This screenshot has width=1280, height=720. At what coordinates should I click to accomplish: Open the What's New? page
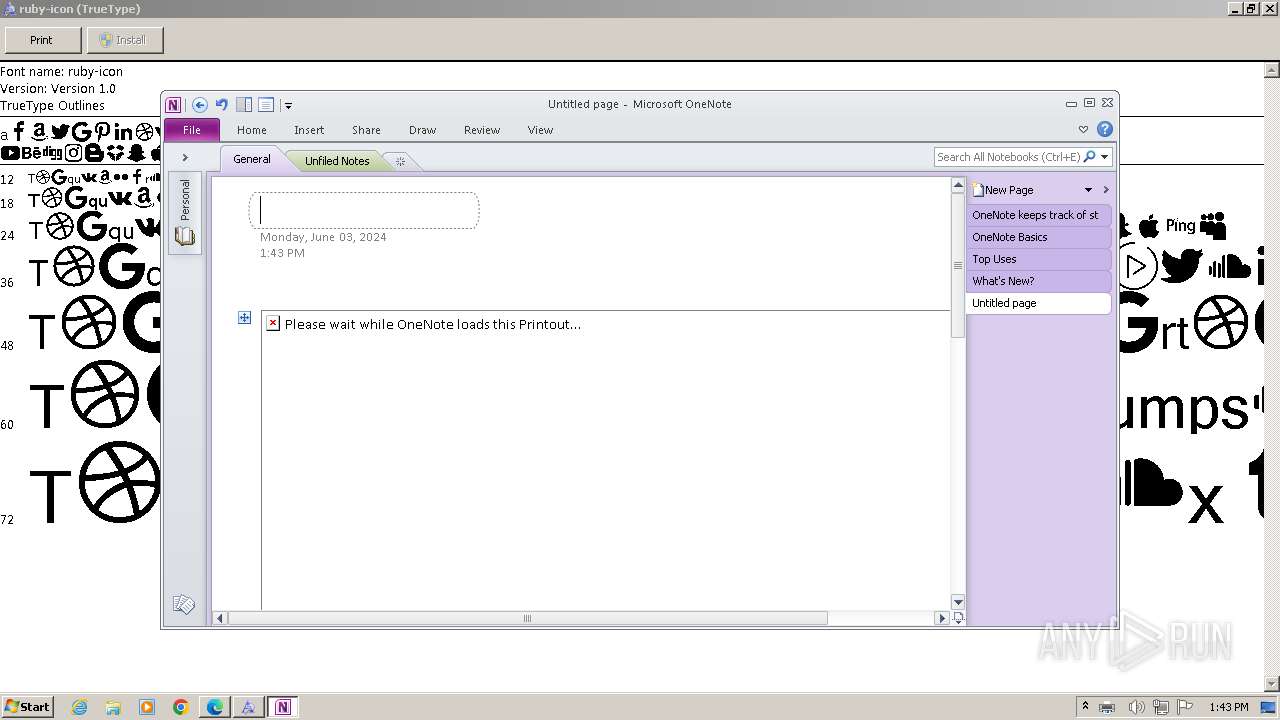tap(1038, 281)
